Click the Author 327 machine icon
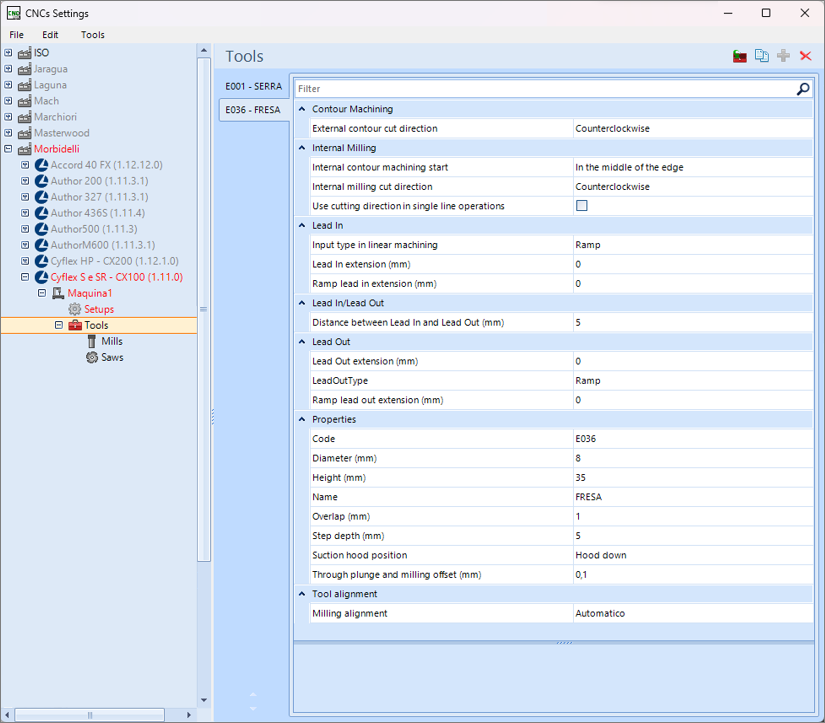Screen dimensions: 825x723 coord(42,197)
